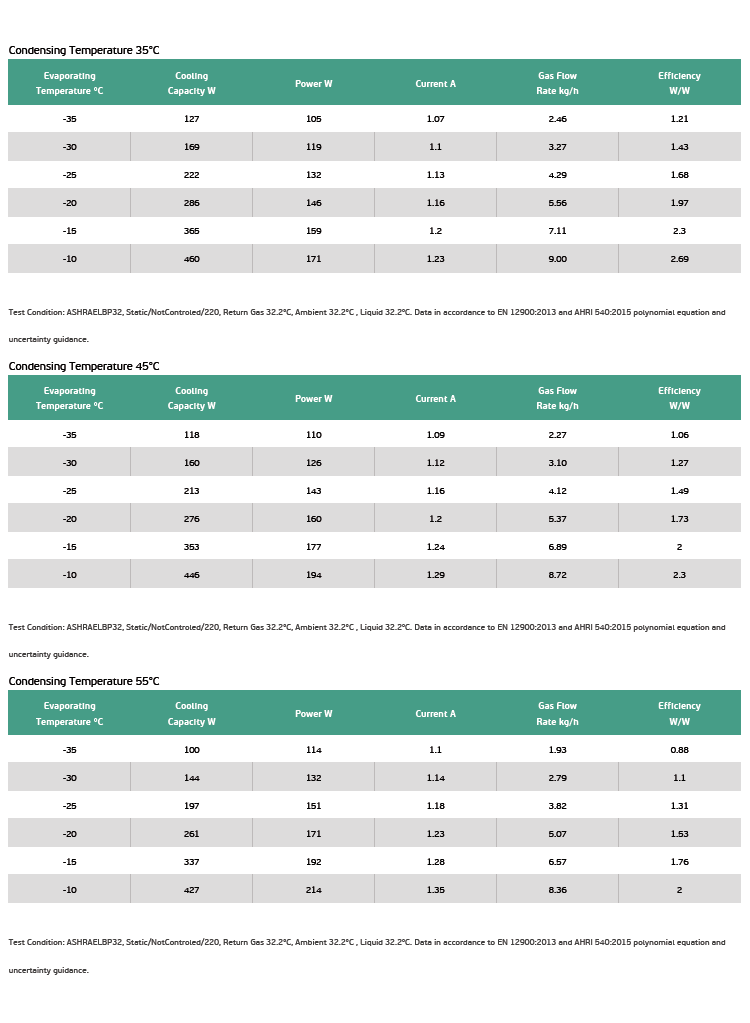Select power value 214 in 55°C table

314,890
